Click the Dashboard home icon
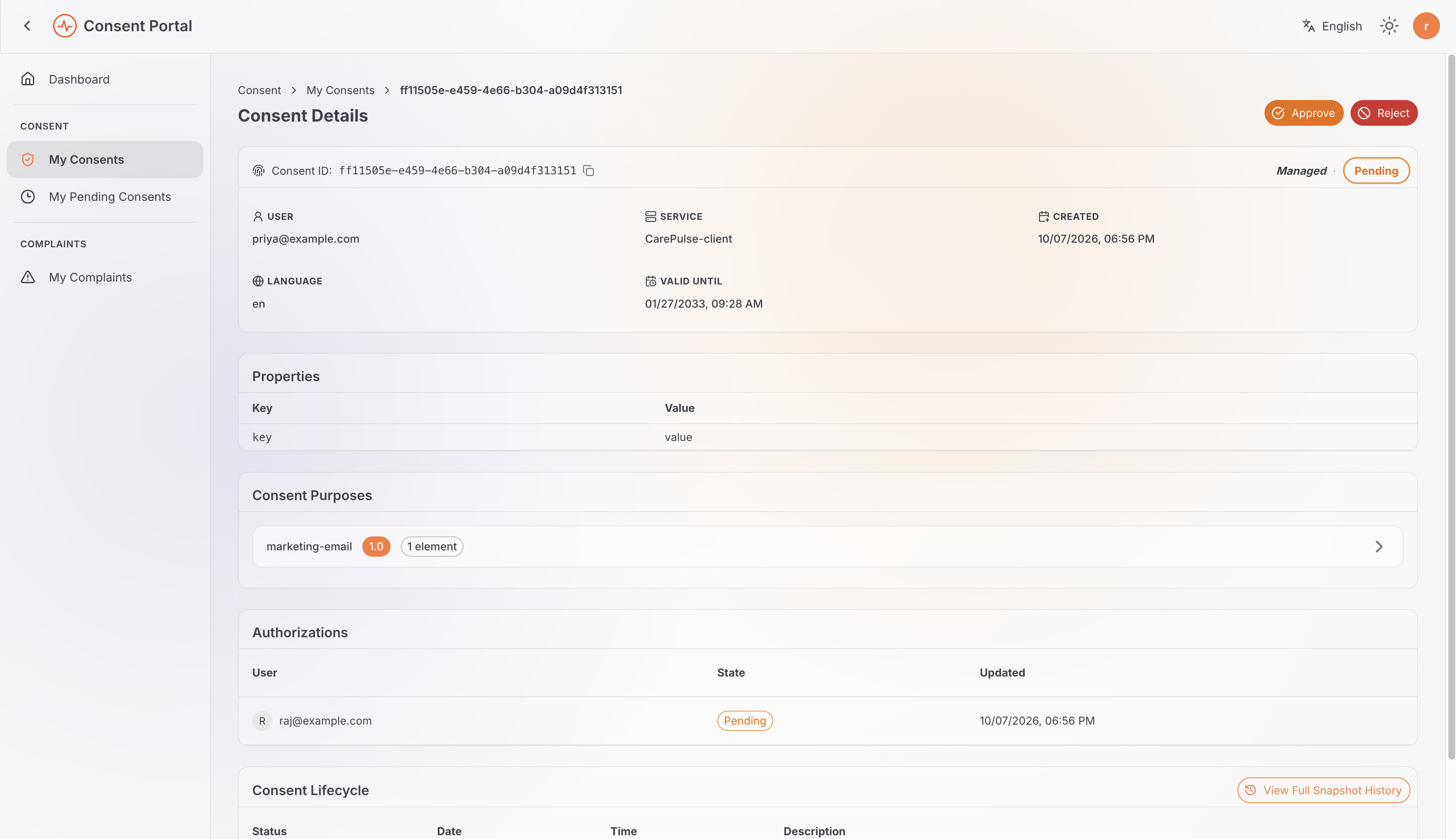Screen dimensions: 1456x839 point(28,79)
